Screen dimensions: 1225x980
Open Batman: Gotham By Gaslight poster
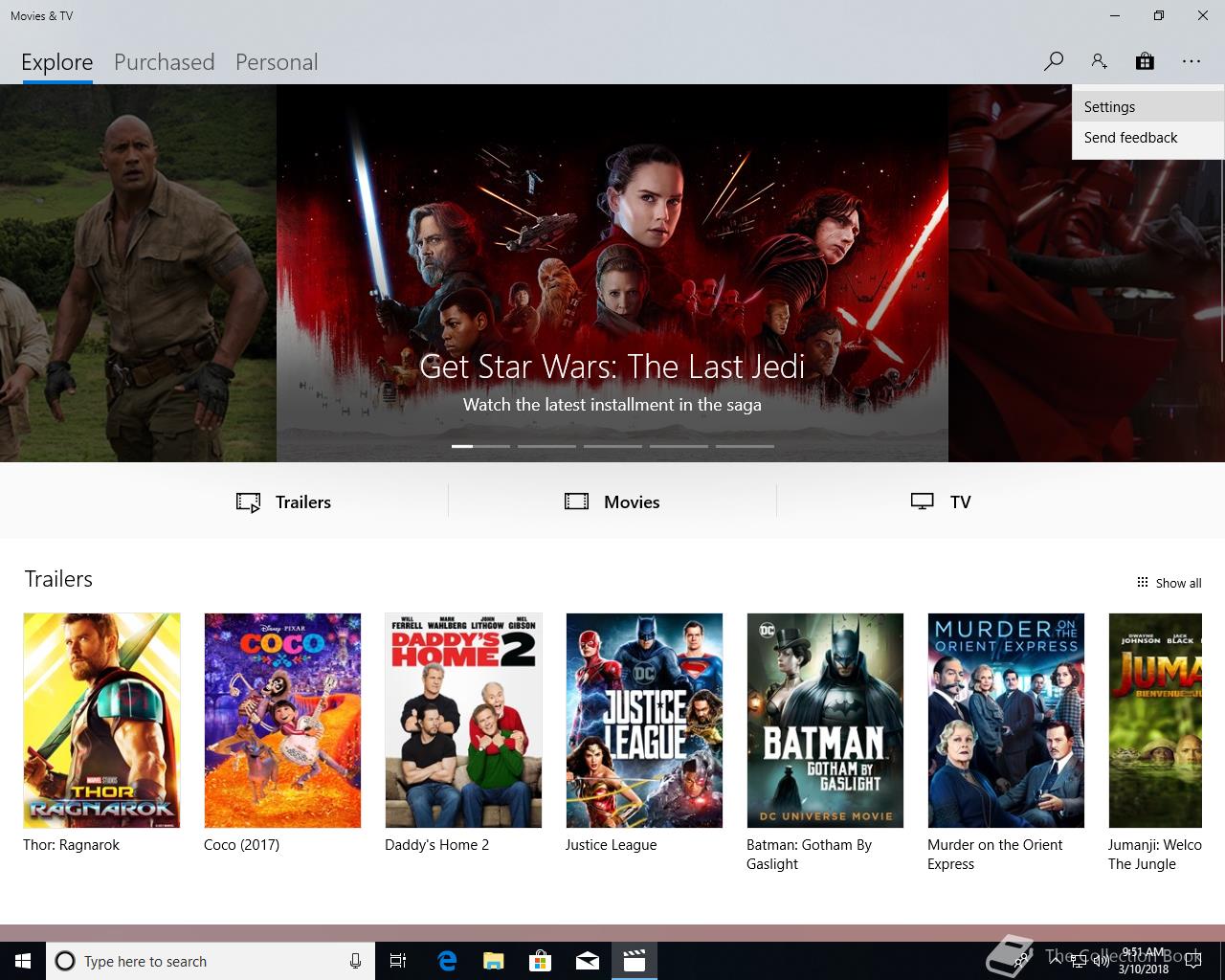tap(825, 721)
